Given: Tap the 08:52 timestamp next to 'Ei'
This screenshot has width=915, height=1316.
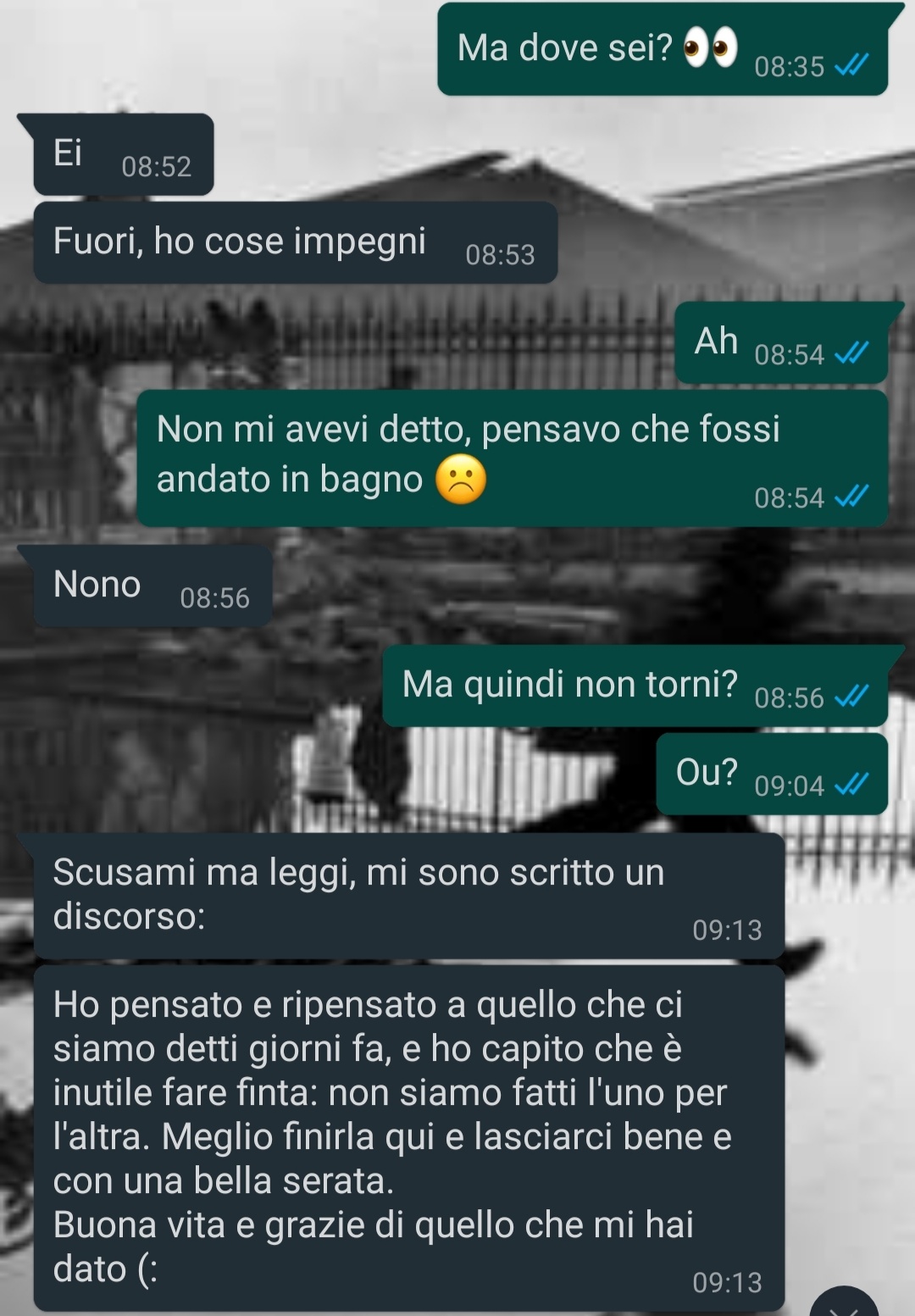Looking at the screenshot, I should coord(157,166).
